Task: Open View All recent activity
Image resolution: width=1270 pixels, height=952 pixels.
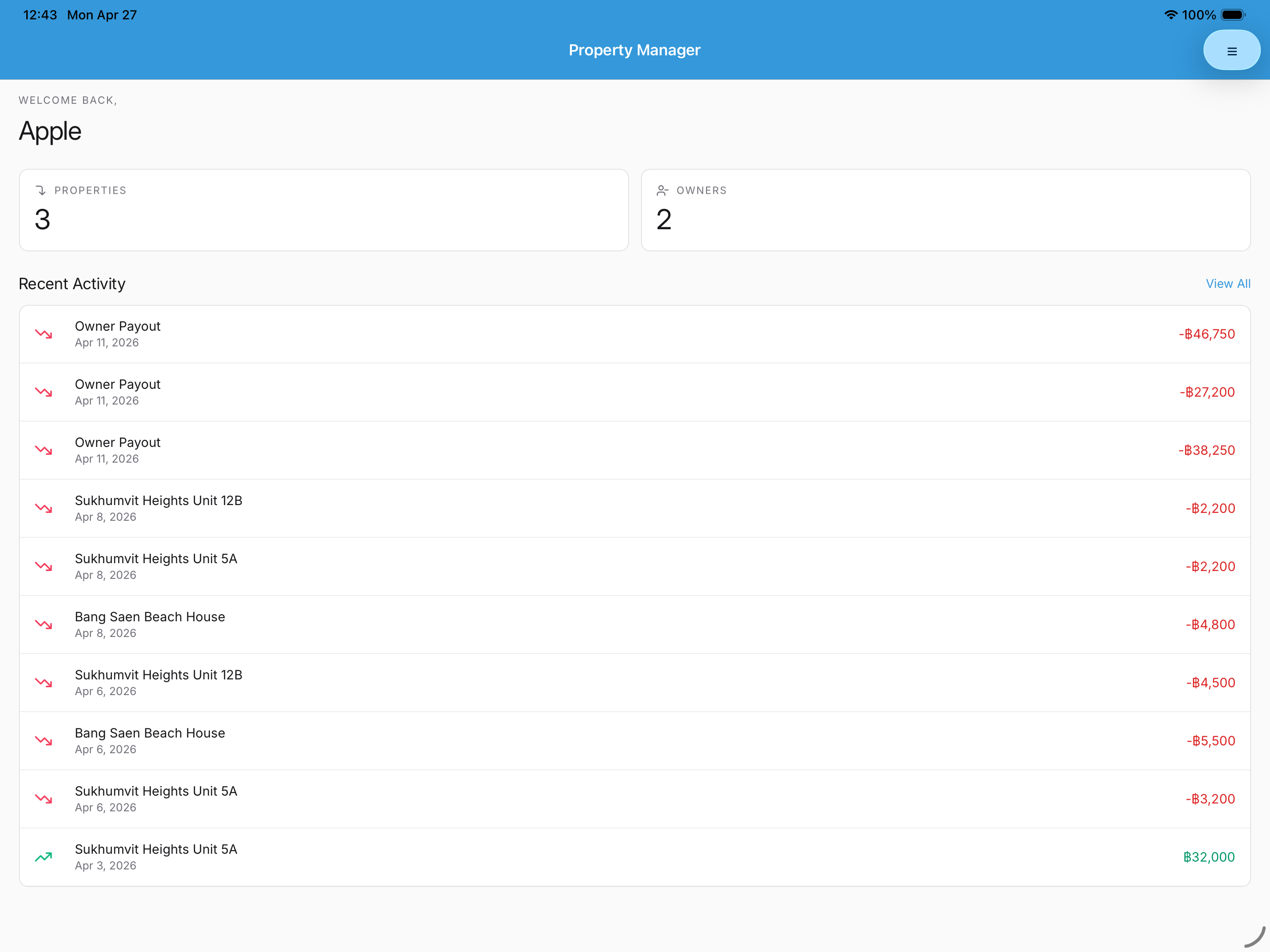Action: (1228, 284)
